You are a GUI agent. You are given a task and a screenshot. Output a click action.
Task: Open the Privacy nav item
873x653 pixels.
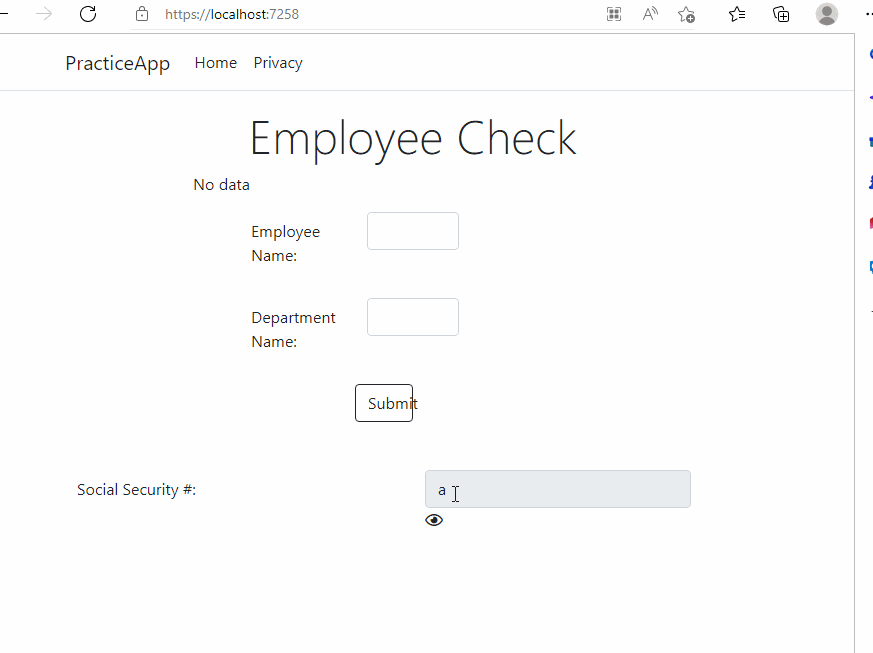278,63
